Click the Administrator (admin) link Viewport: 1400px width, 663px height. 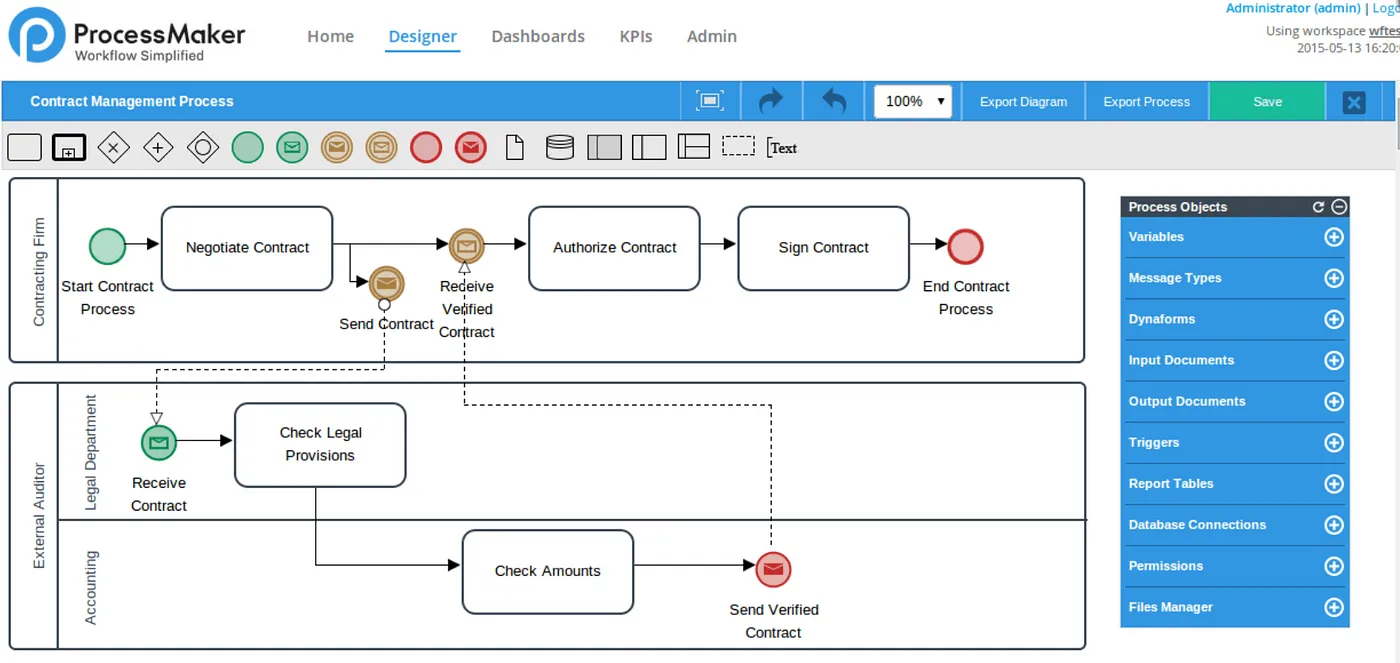click(1293, 8)
